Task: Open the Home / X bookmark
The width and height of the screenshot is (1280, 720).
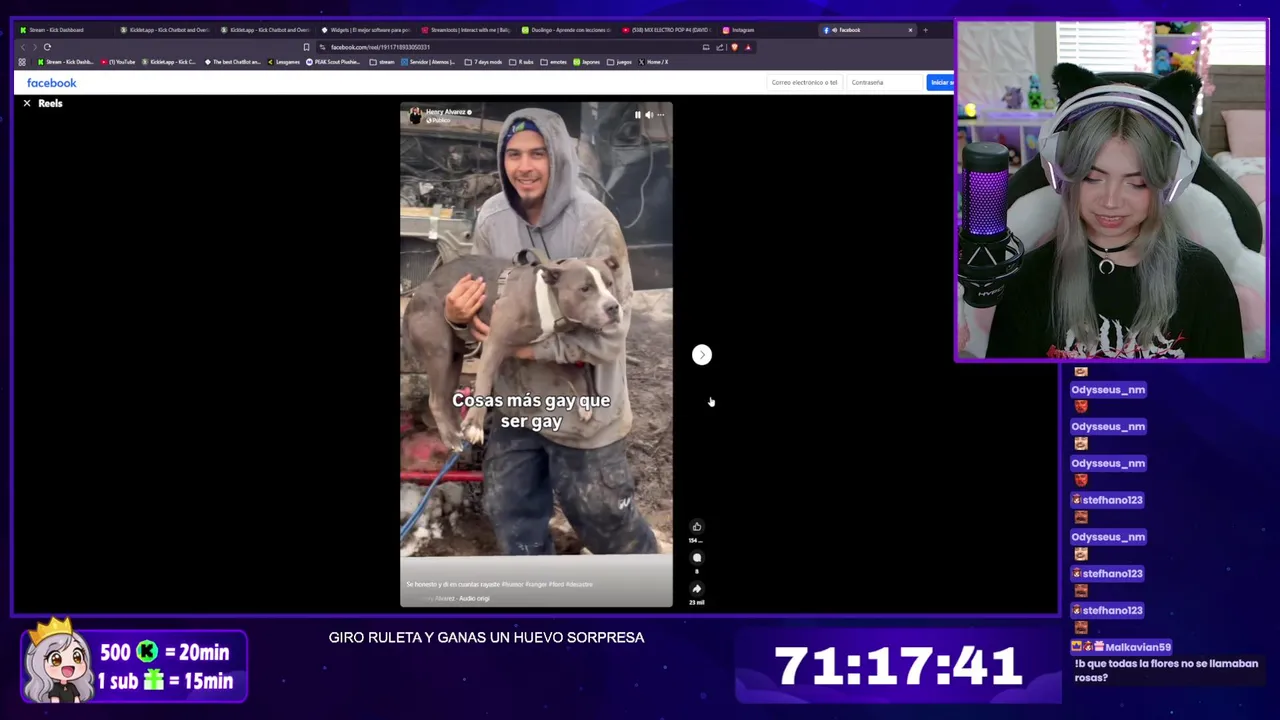Action: click(x=653, y=62)
